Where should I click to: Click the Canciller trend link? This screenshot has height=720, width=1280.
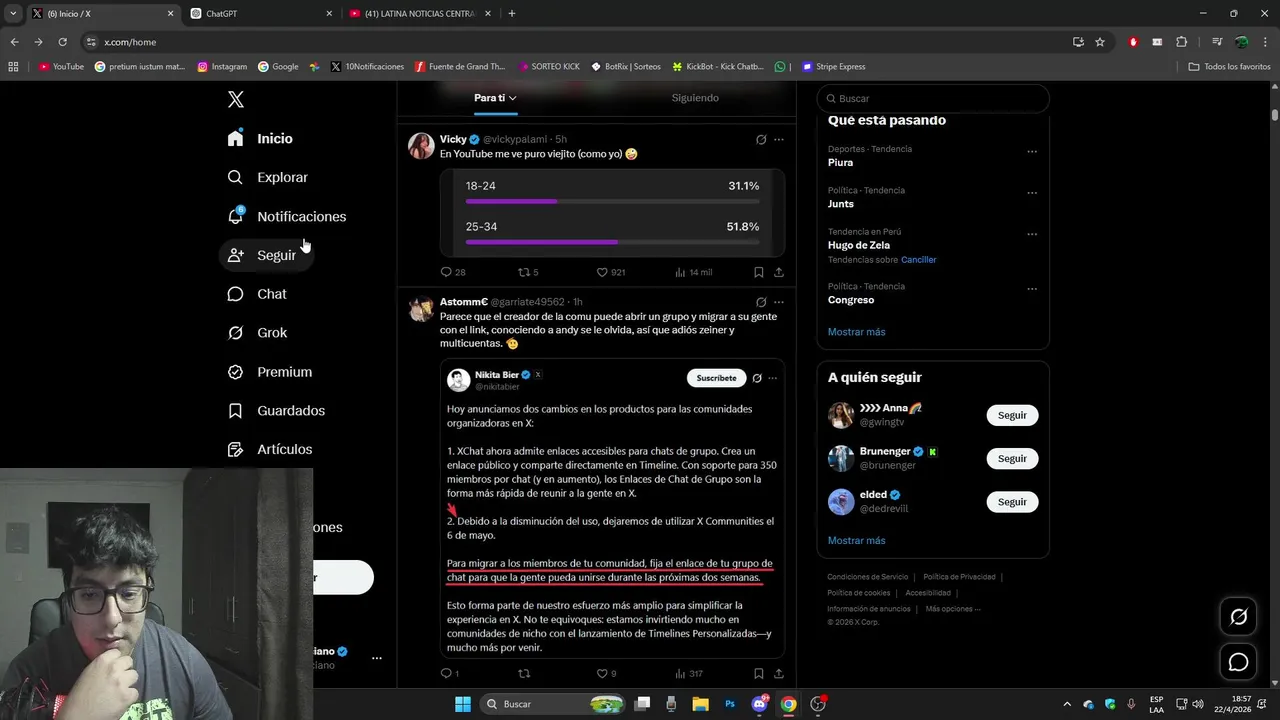click(918, 260)
